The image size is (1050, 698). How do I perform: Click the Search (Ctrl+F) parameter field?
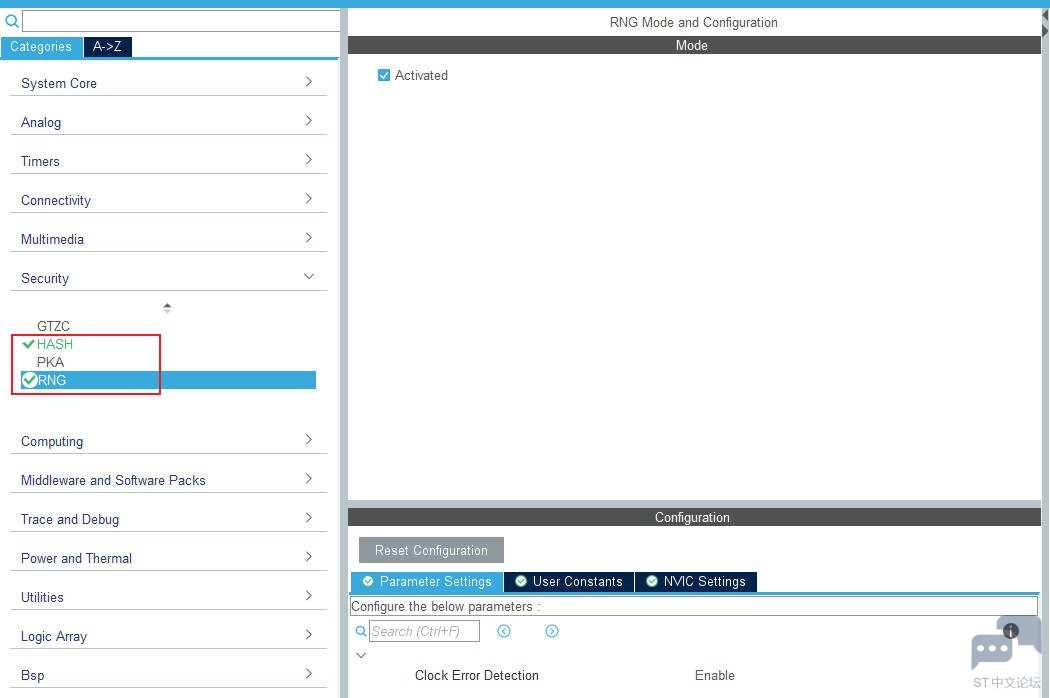424,631
